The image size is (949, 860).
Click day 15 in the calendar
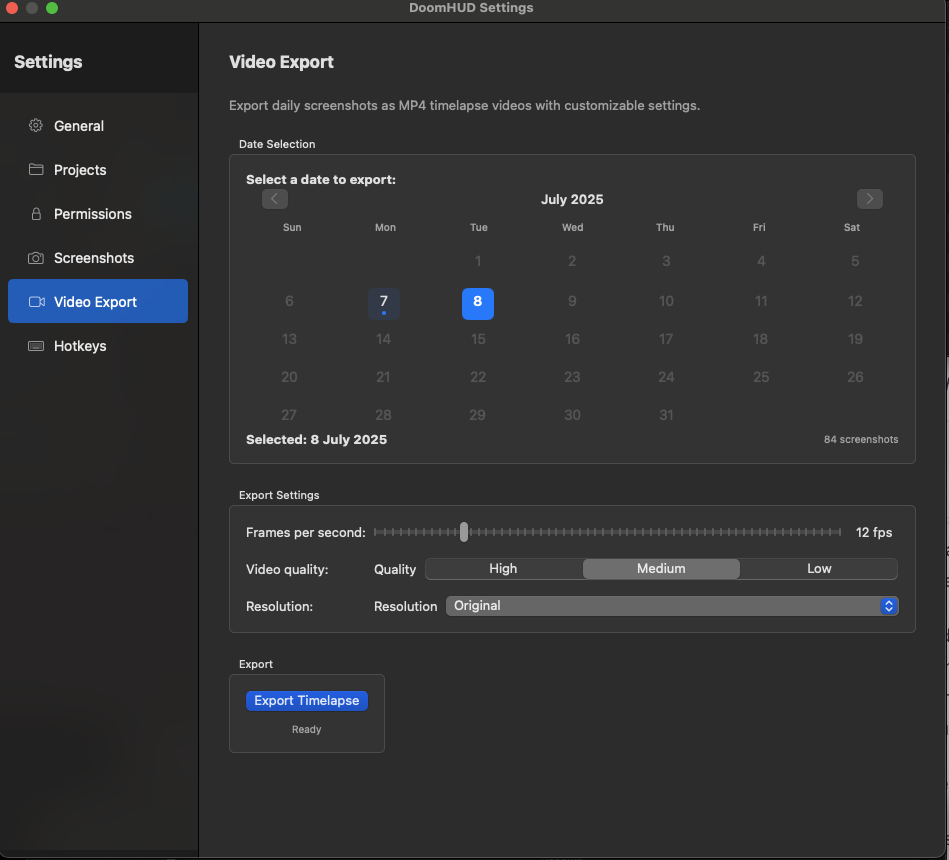478,339
